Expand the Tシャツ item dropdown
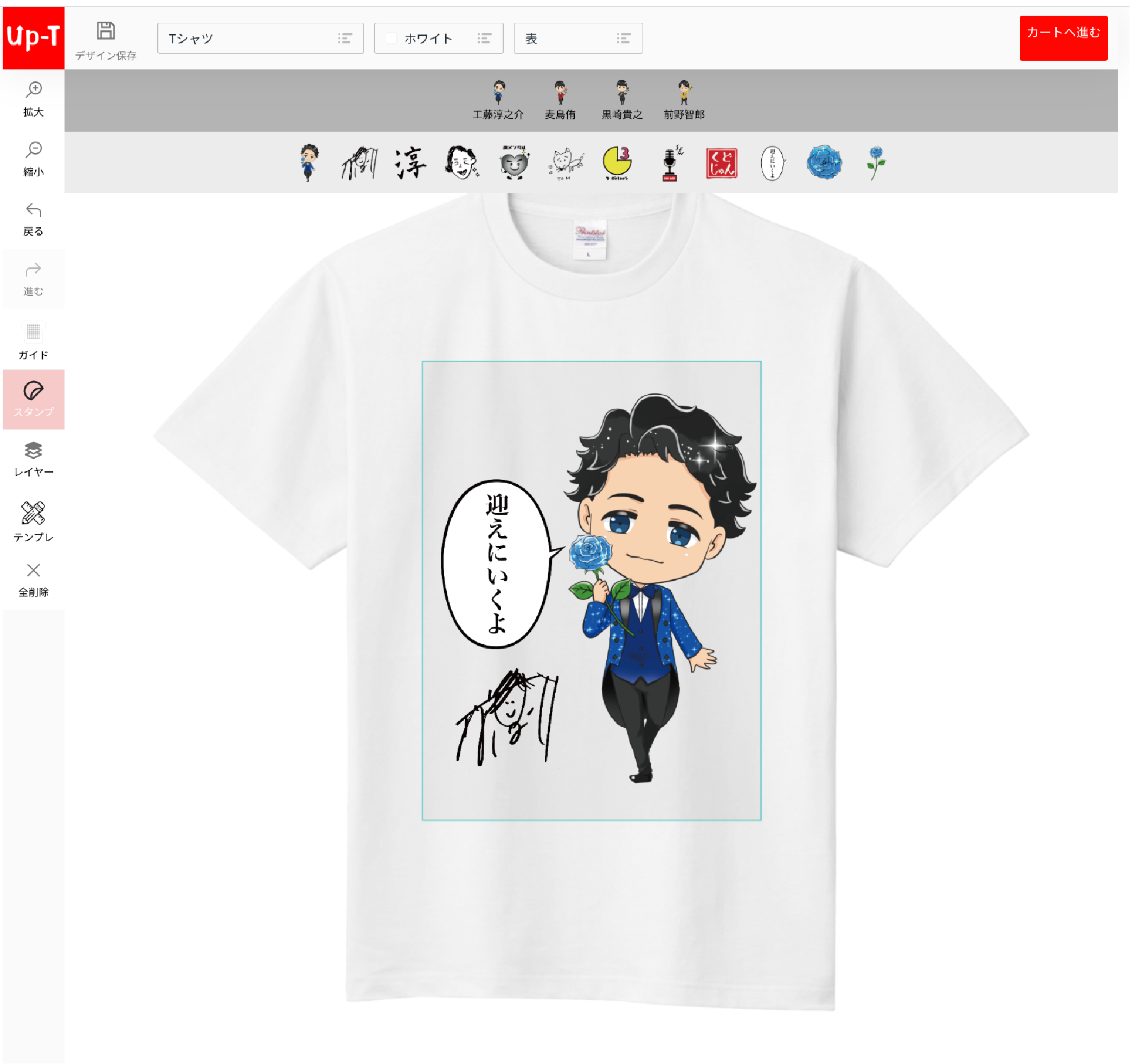 (260, 39)
